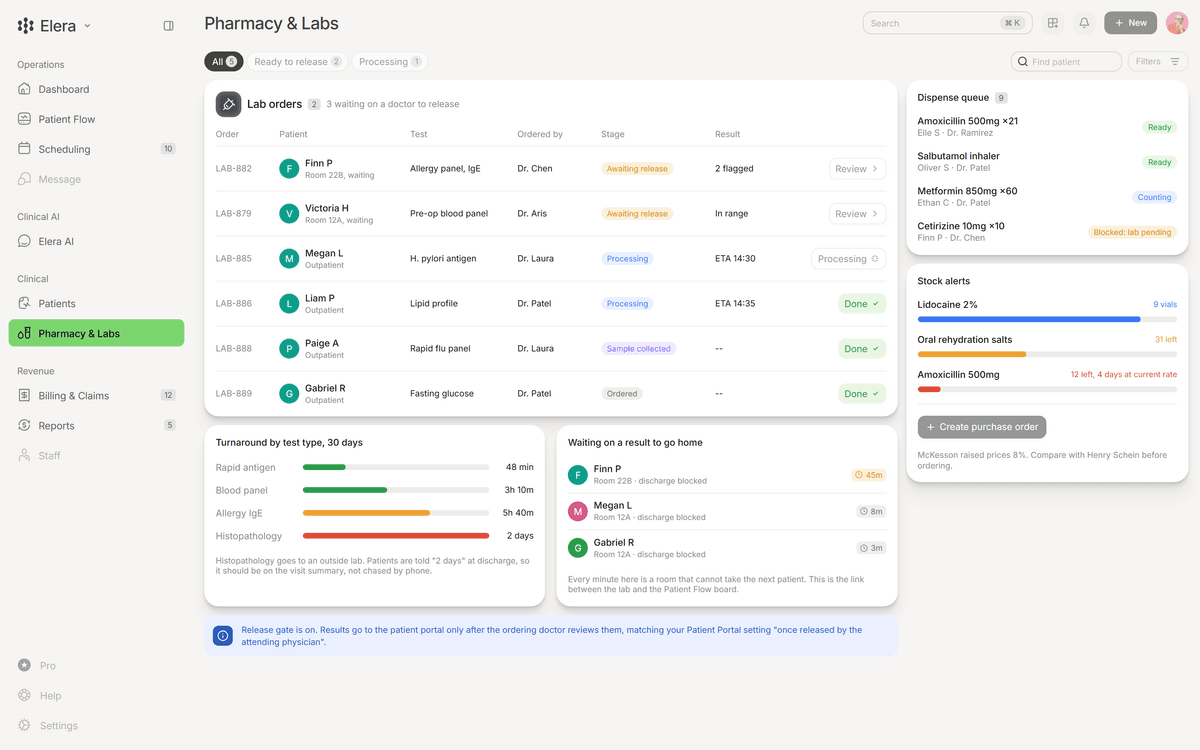Switch to Ready to release tab
This screenshot has height=750, width=1200.
click(x=297, y=62)
